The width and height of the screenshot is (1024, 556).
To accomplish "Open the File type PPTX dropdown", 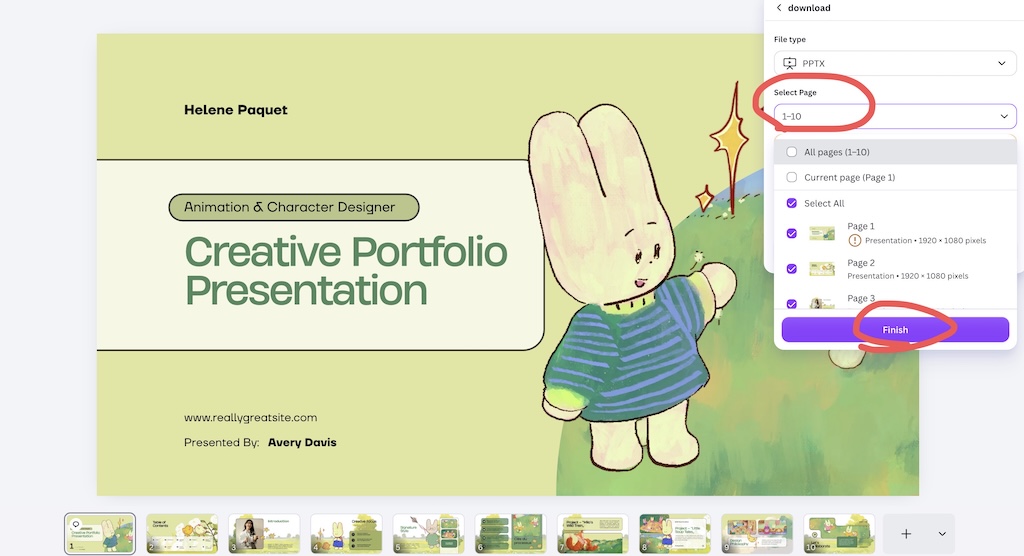I will [x=895, y=63].
